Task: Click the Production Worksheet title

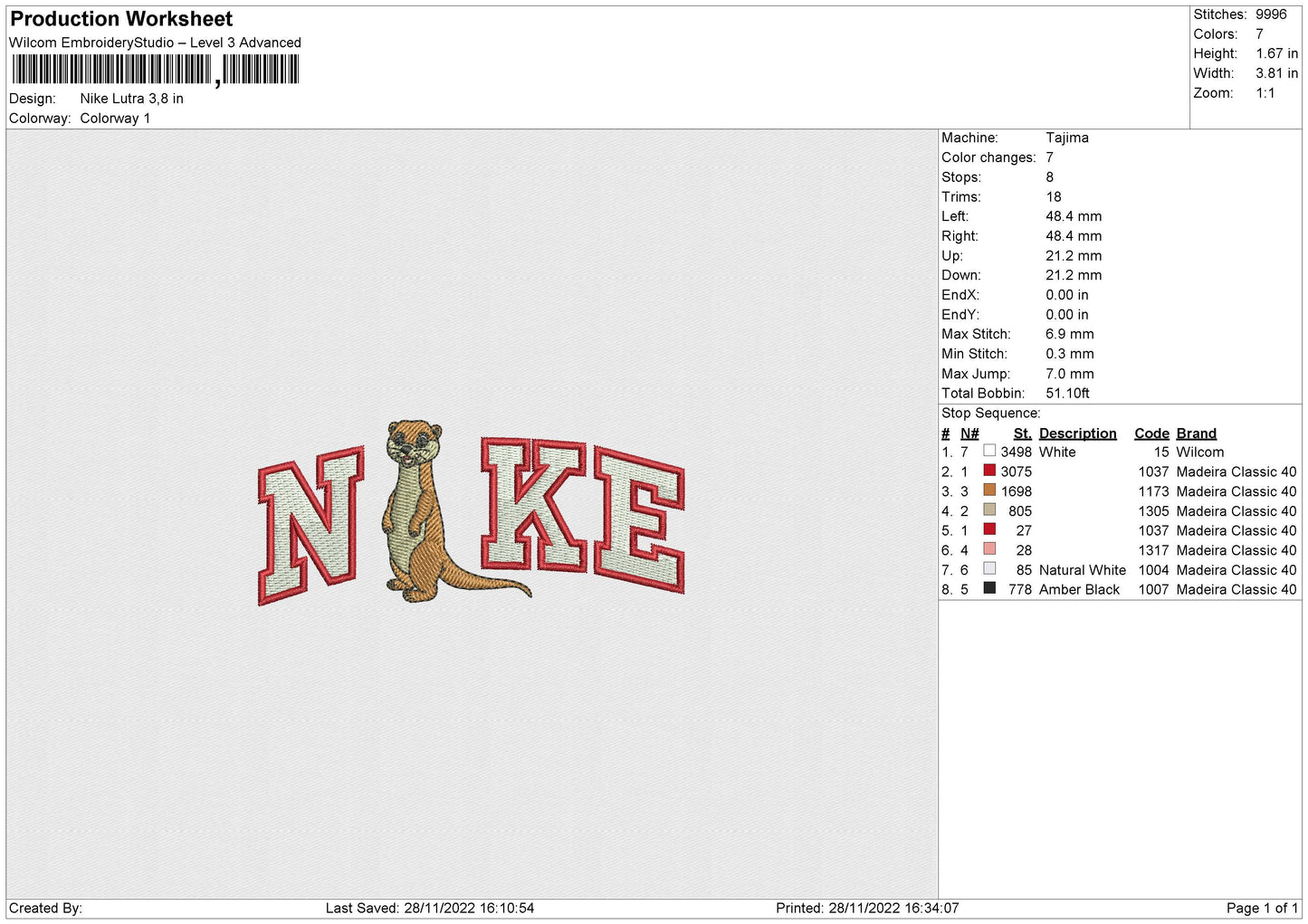Action: [121, 19]
